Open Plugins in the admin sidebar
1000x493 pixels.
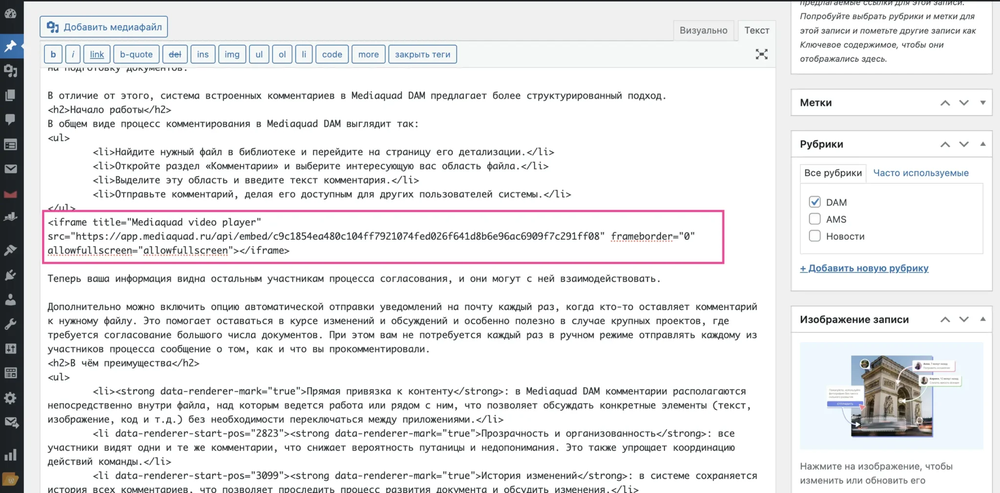click(x=11, y=275)
